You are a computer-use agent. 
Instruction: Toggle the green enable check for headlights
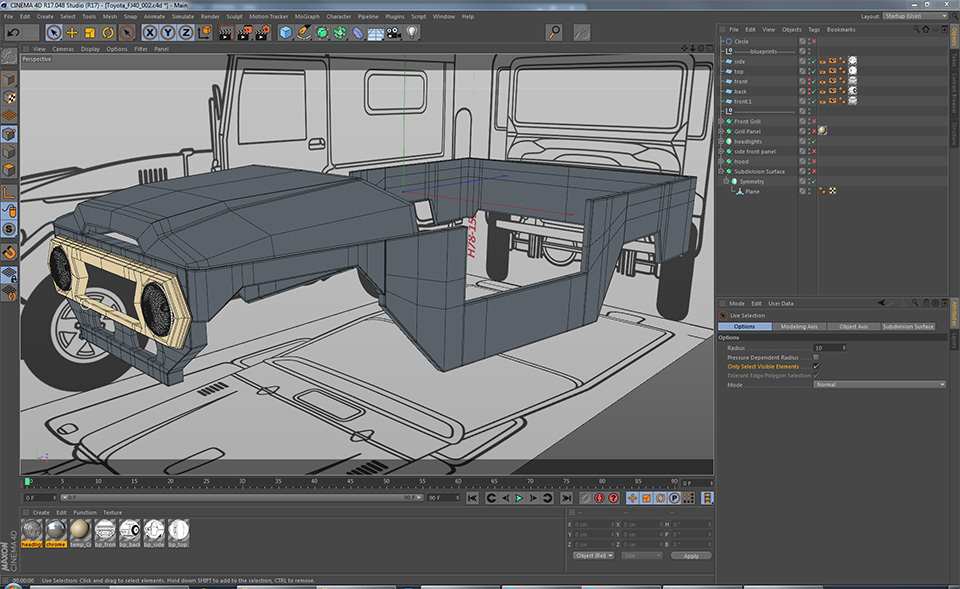click(x=812, y=141)
